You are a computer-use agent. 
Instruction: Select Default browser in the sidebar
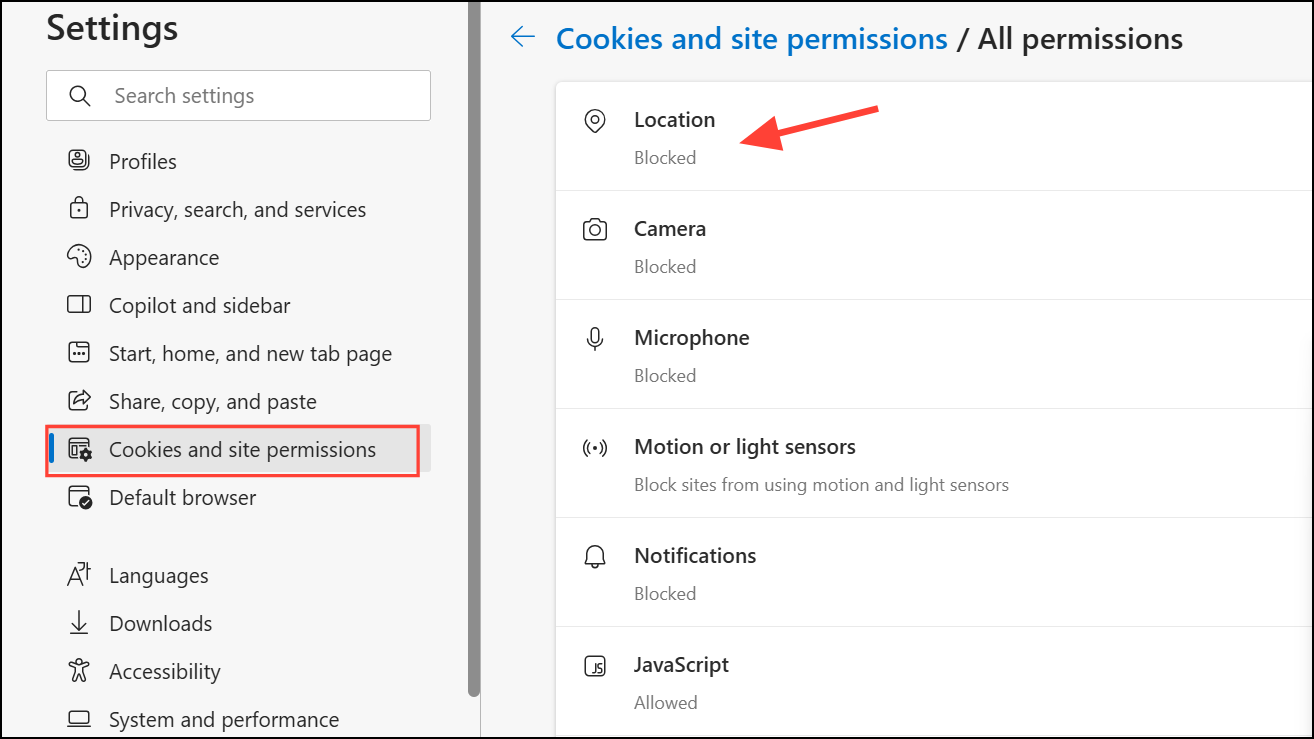[x=182, y=498]
